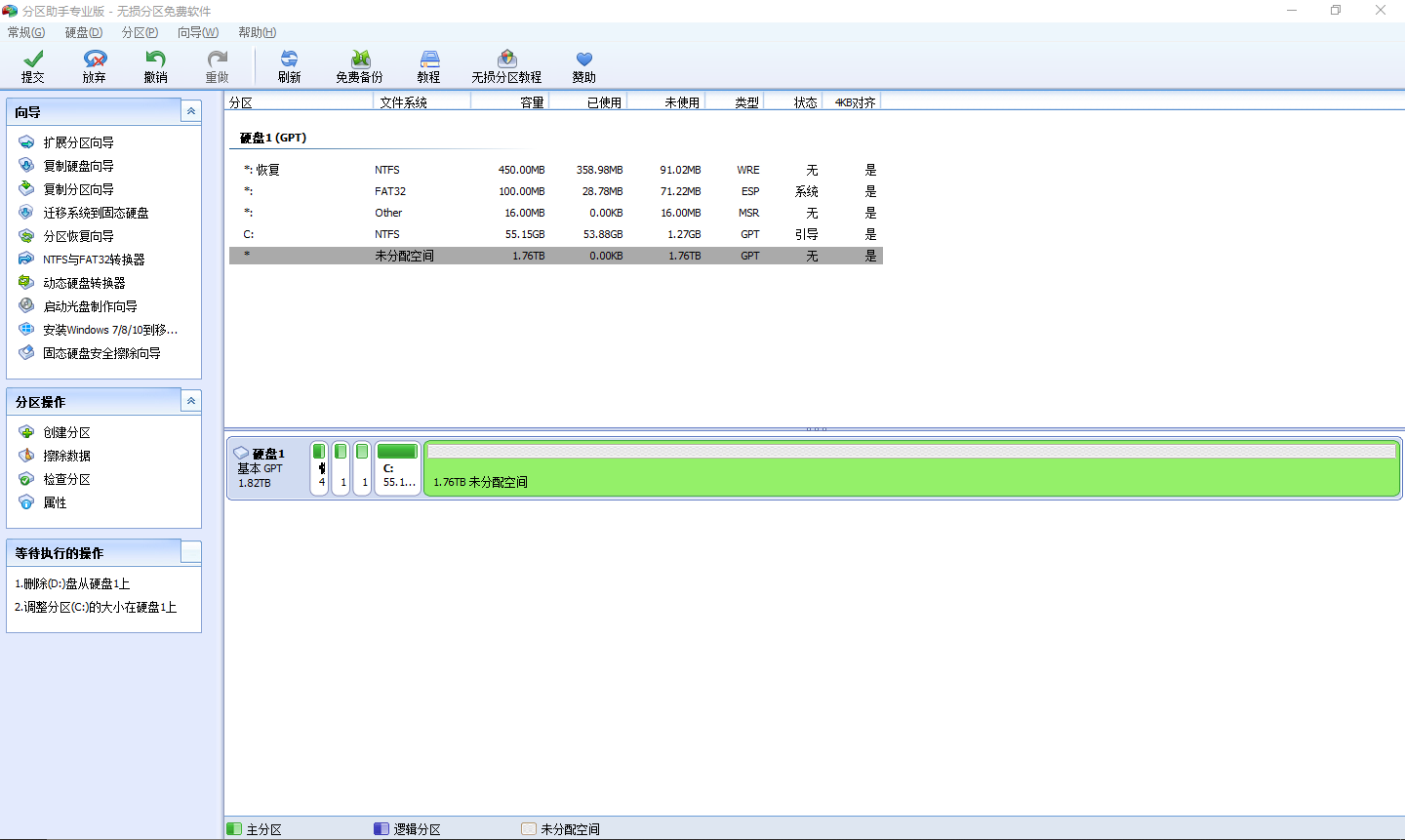The height and width of the screenshot is (840, 1405).
Task: Open 无损分区教程 toolbar icon
Action: [506, 60]
